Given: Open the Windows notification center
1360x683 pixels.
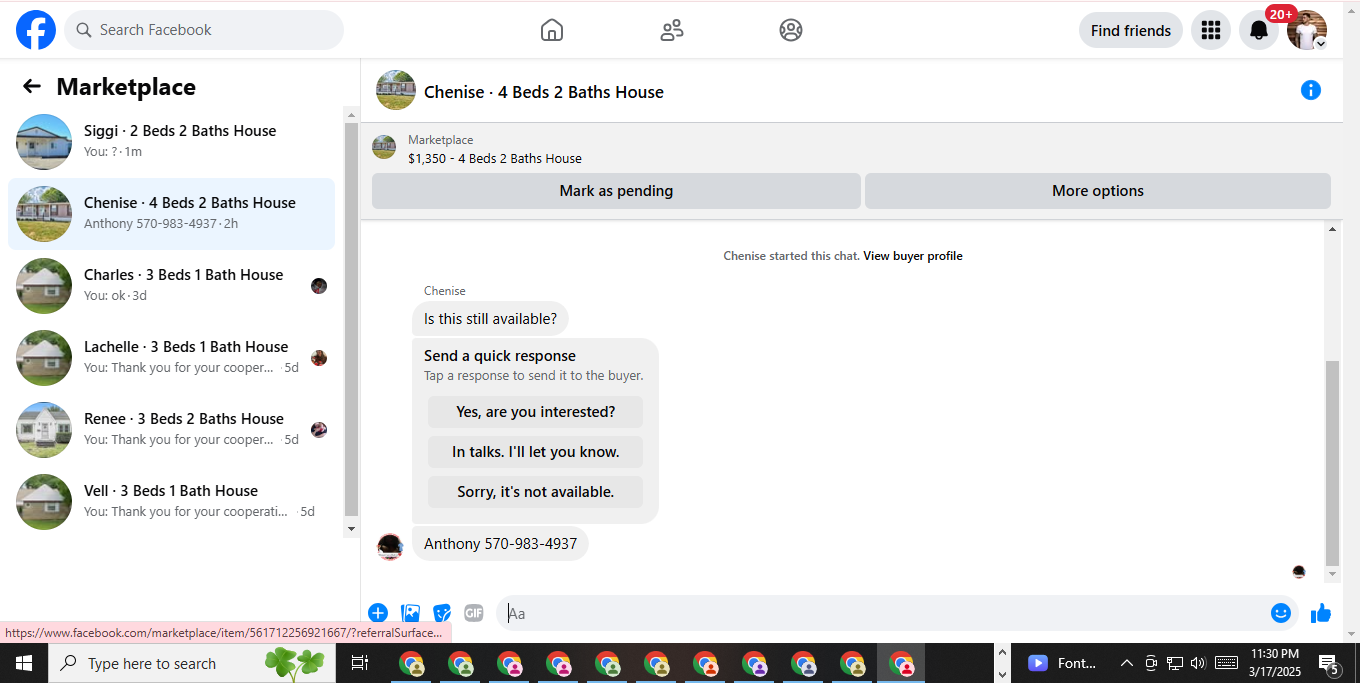Looking at the screenshot, I should point(1329,663).
